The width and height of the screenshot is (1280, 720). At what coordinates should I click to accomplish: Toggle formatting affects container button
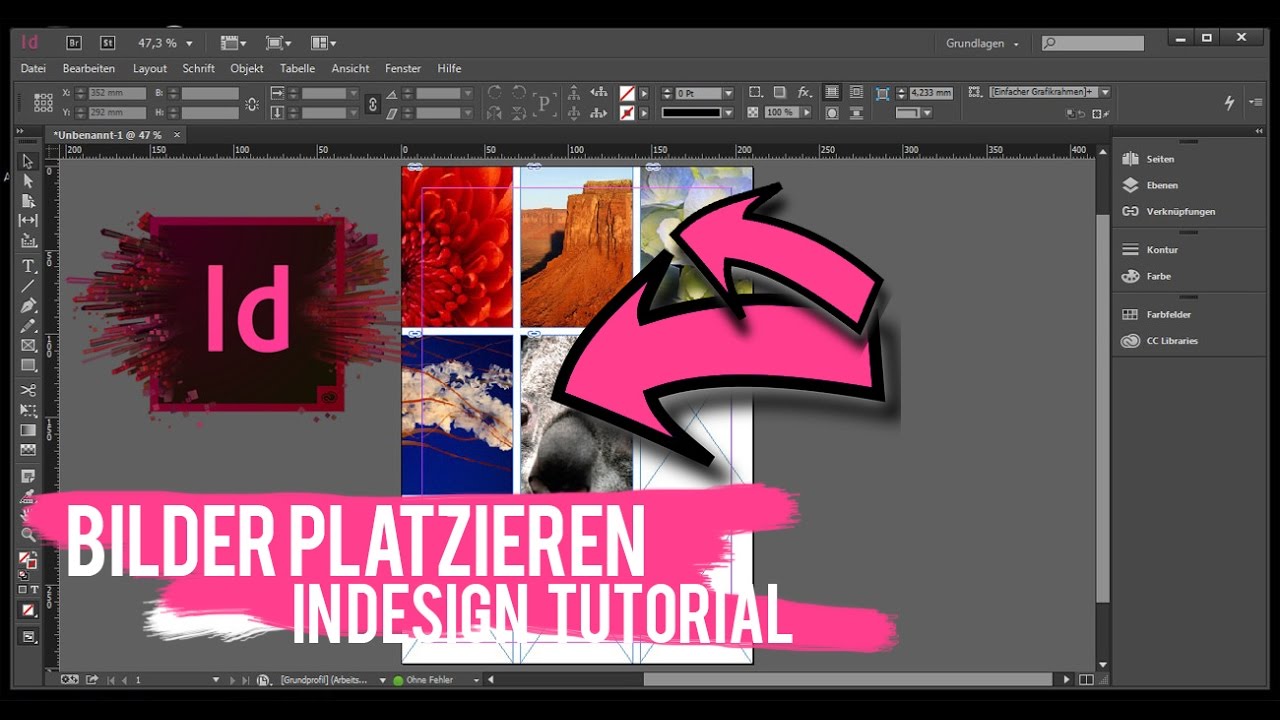coord(22,590)
